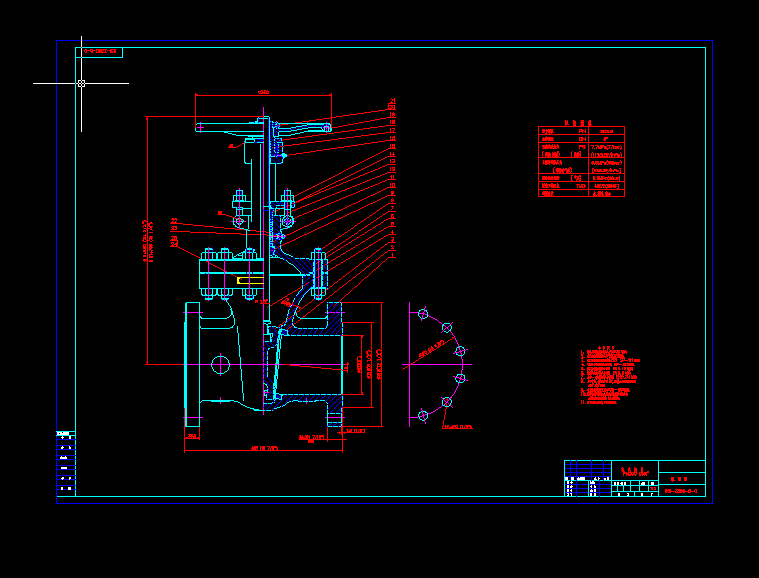Select part balloon number 17

[x=393, y=130]
